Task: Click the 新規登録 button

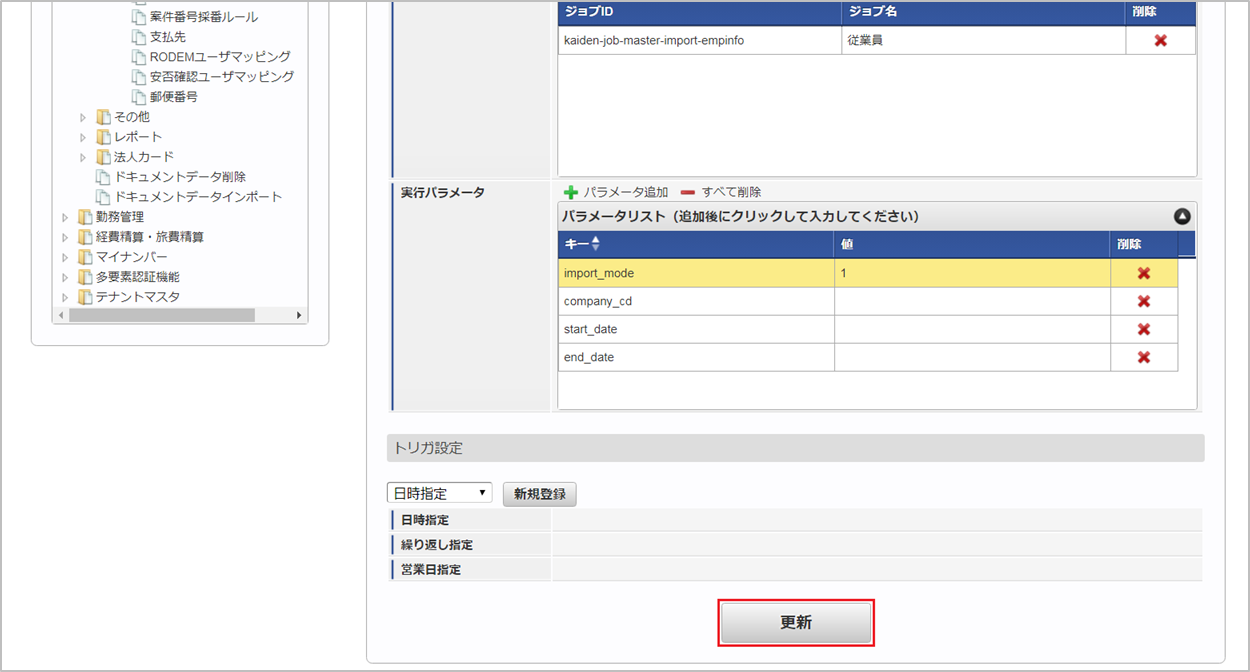Action: [540, 494]
